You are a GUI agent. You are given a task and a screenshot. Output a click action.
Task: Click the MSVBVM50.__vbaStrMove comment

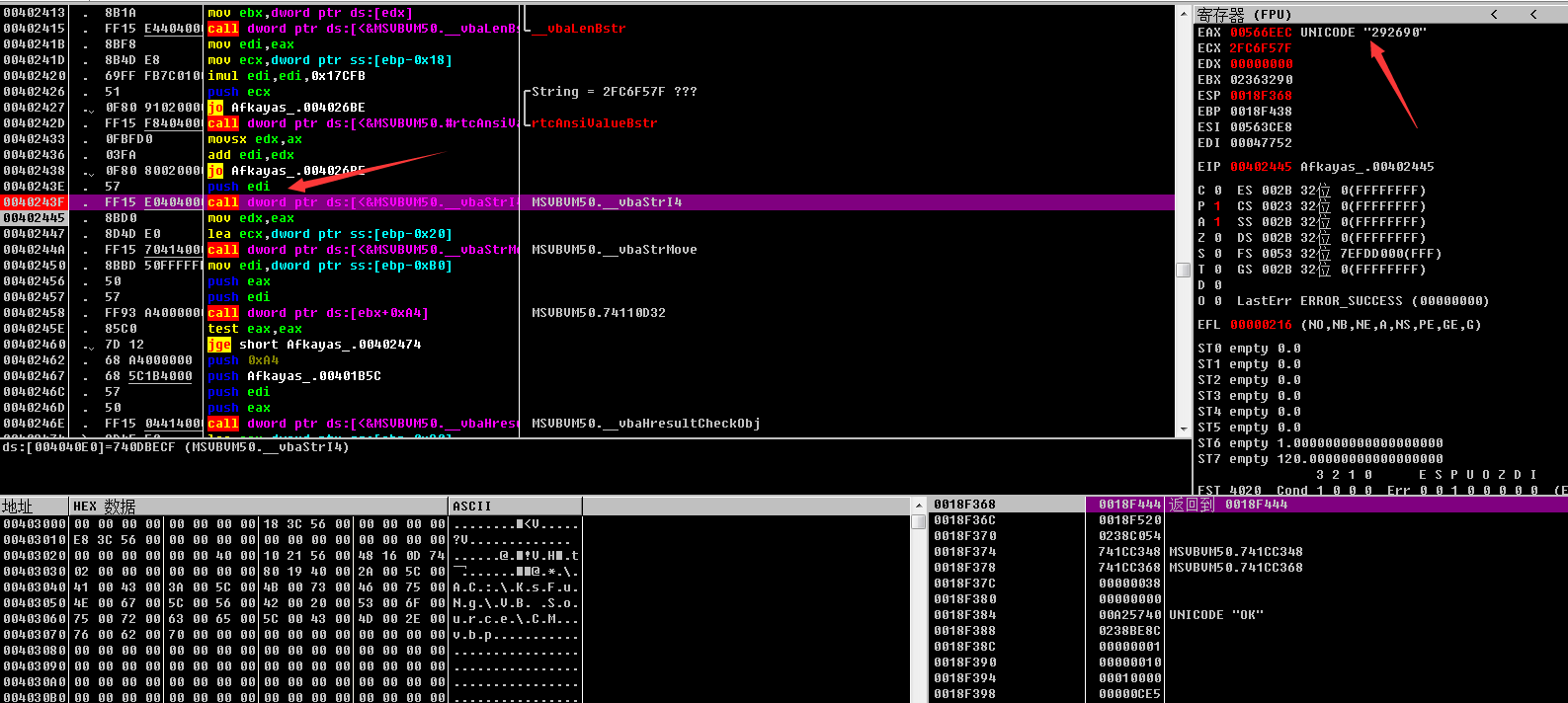point(615,250)
